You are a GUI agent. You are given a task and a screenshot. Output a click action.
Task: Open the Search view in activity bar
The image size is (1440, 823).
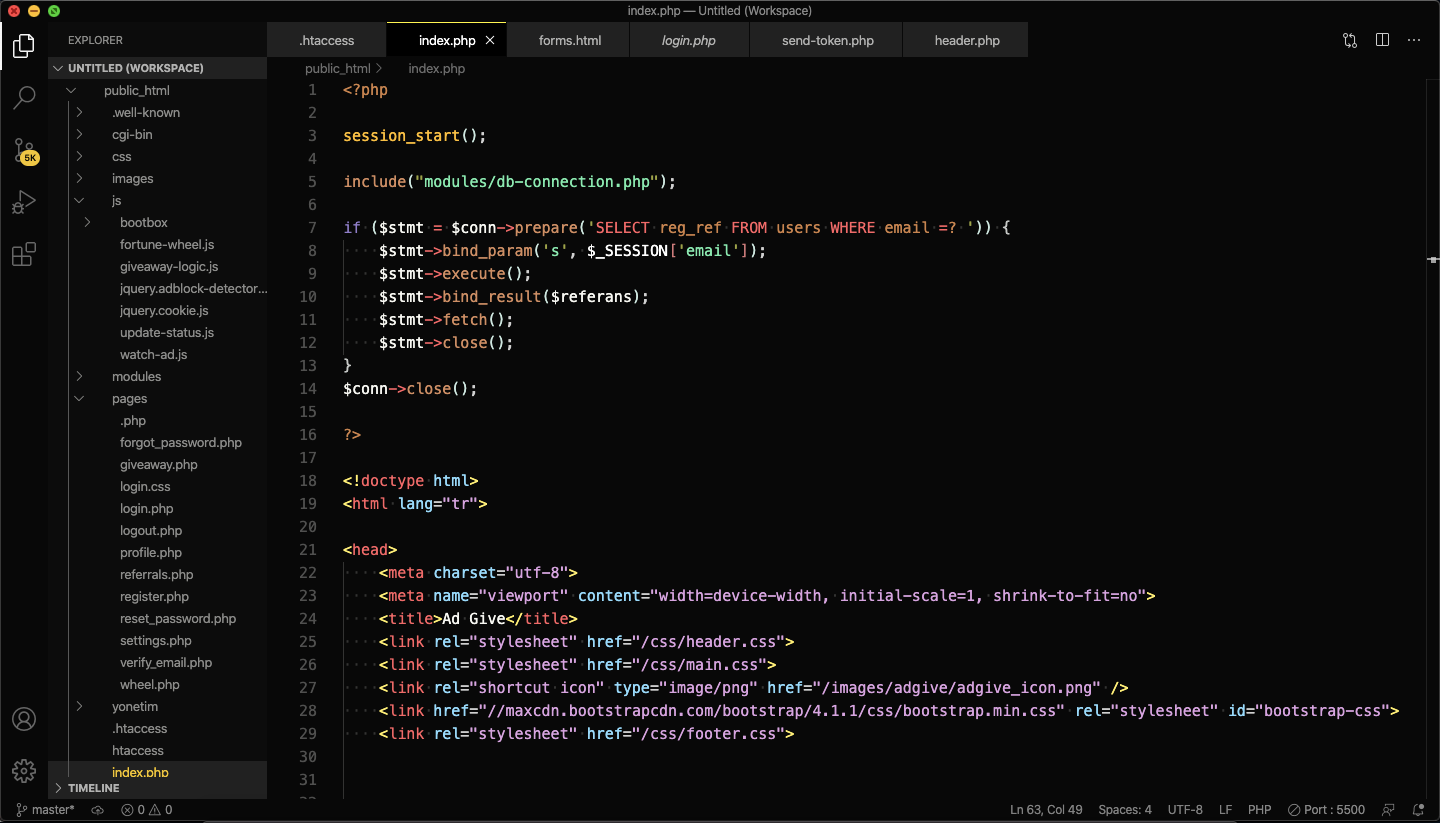[x=24, y=97]
